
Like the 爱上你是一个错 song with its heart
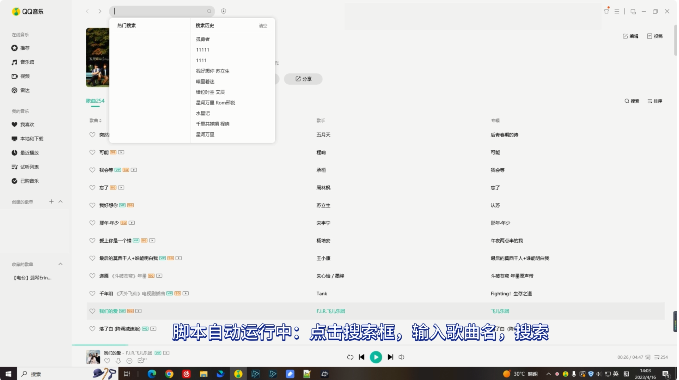(x=92, y=240)
